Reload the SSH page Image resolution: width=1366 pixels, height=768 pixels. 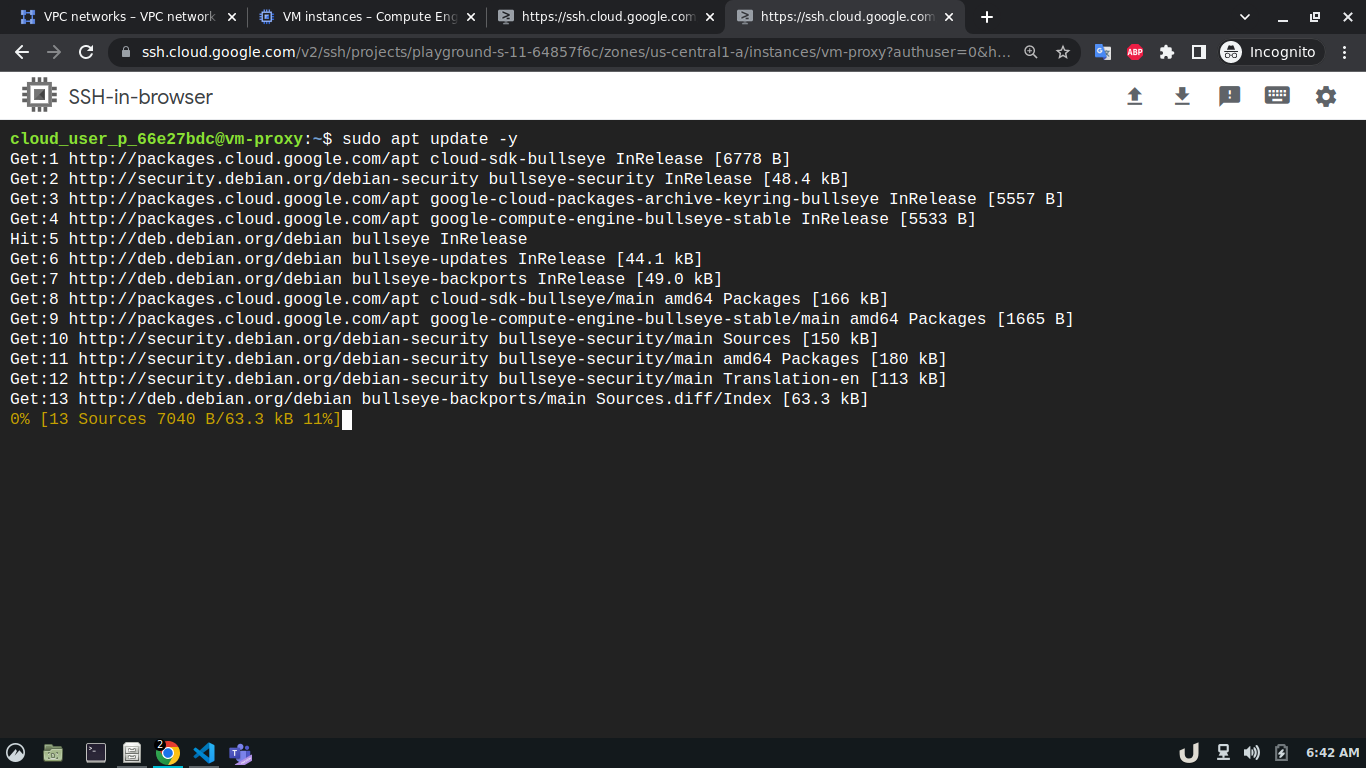(86, 52)
